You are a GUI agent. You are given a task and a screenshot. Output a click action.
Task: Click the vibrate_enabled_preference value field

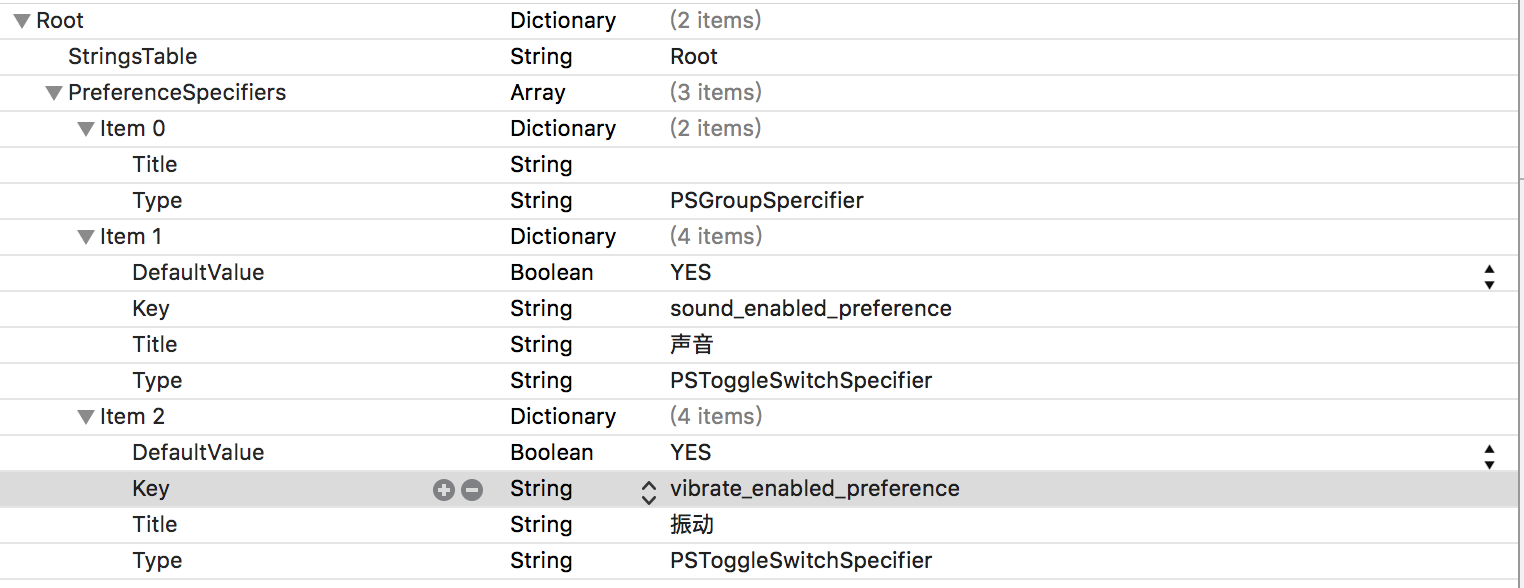[814, 489]
